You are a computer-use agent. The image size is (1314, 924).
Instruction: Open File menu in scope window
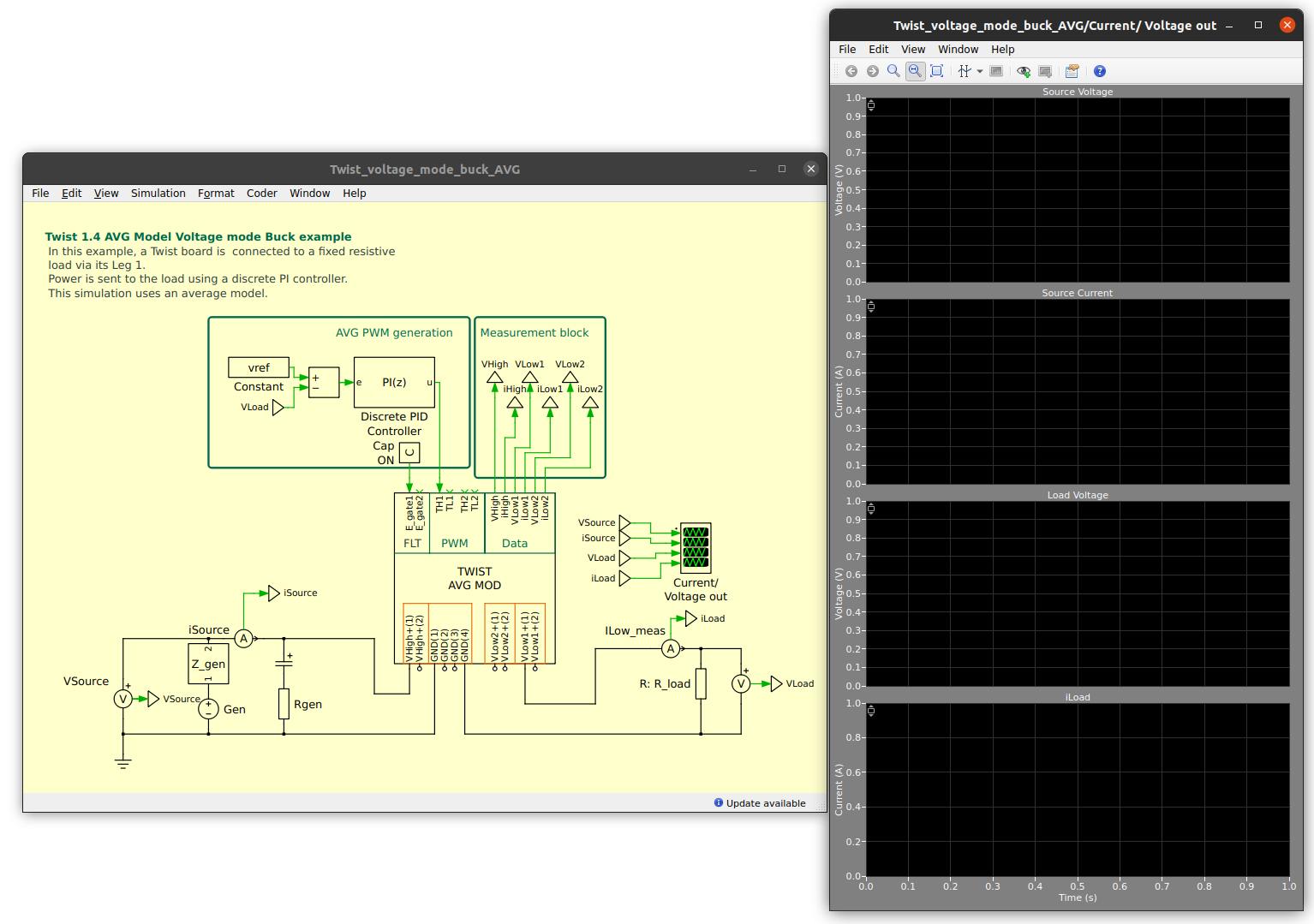click(847, 50)
